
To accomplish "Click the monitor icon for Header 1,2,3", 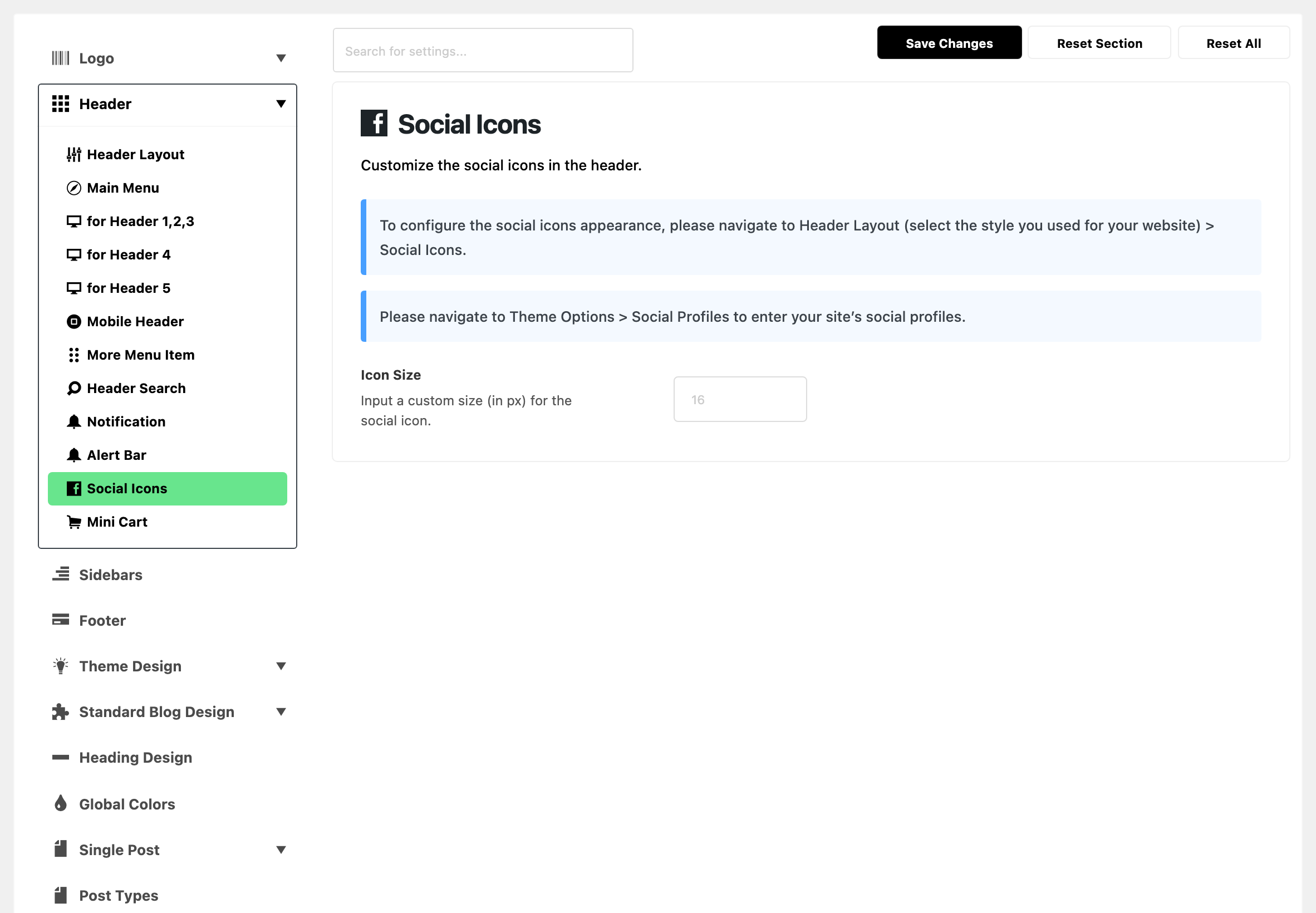I will 74,222.
